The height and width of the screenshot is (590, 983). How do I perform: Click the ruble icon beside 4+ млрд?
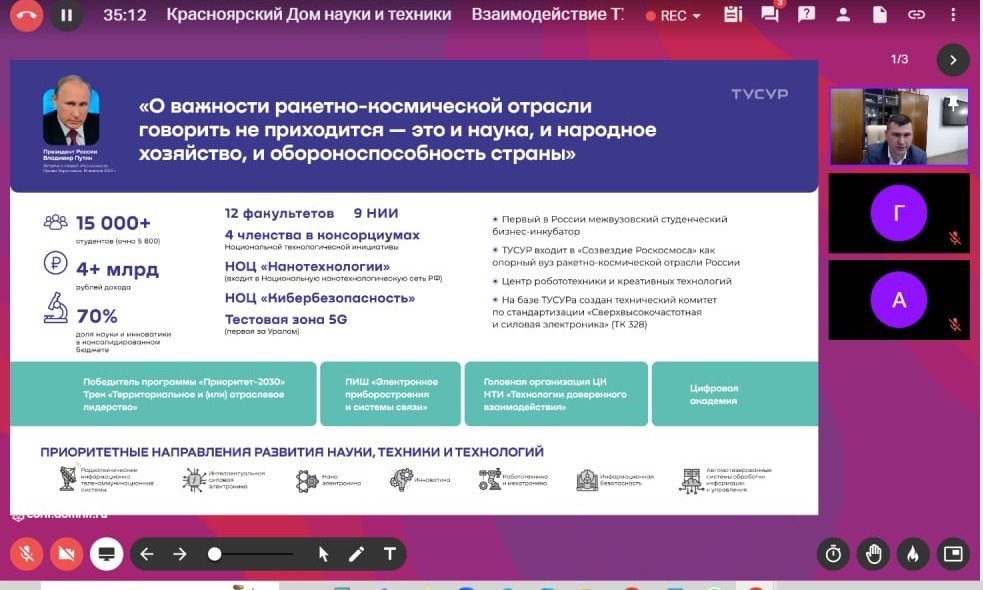click(x=56, y=263)
